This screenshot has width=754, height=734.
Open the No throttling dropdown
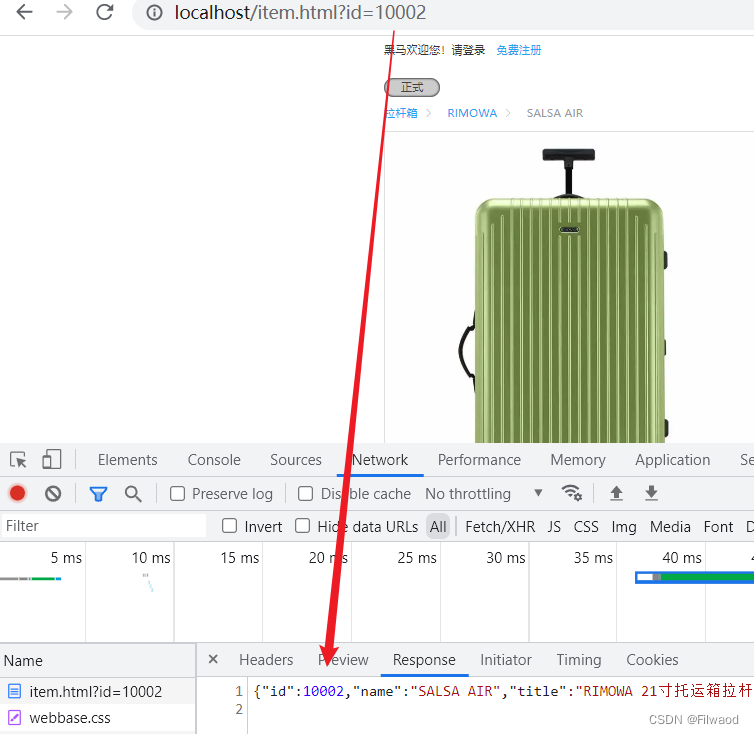[x=484, y=494]
